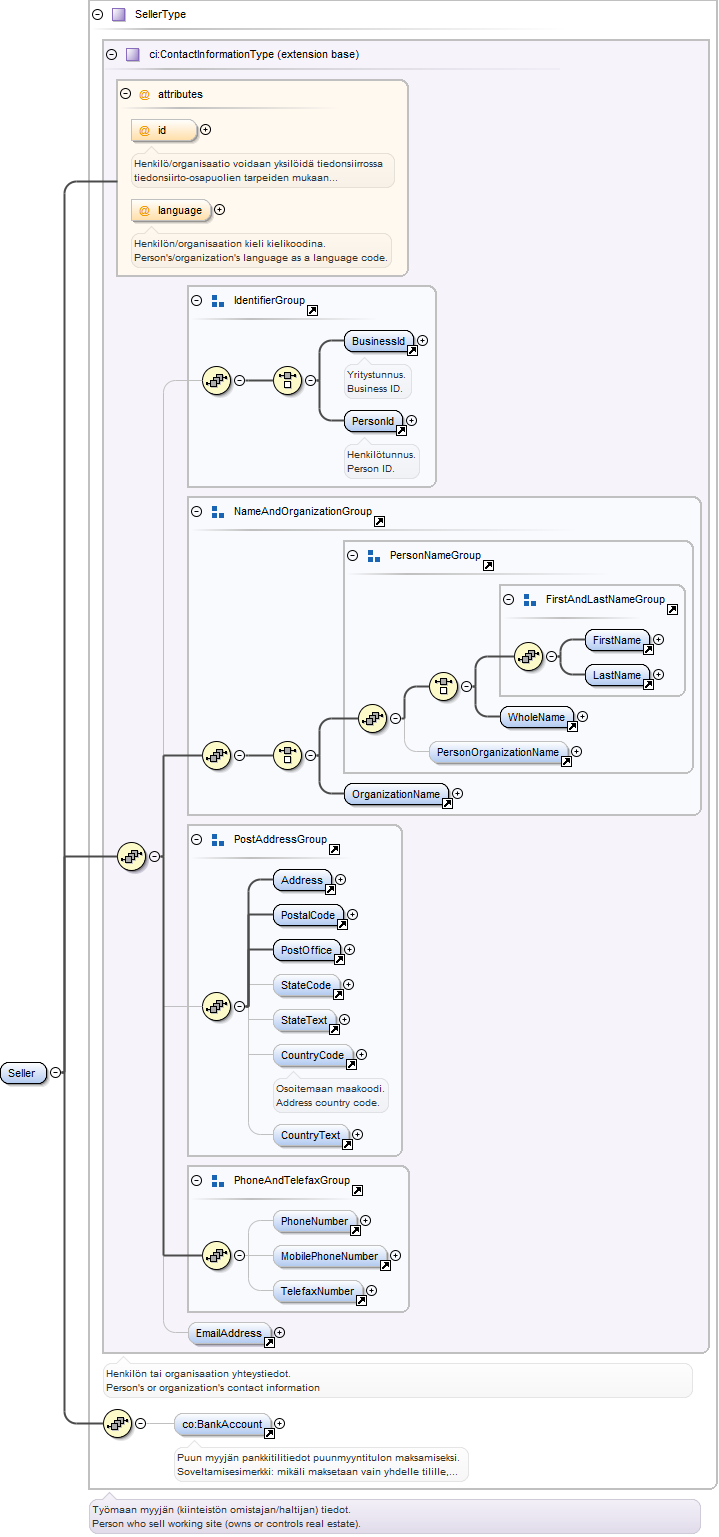Collapse the PersonNameGroup box
The image size is (719, 1537).
pos(353,555)
